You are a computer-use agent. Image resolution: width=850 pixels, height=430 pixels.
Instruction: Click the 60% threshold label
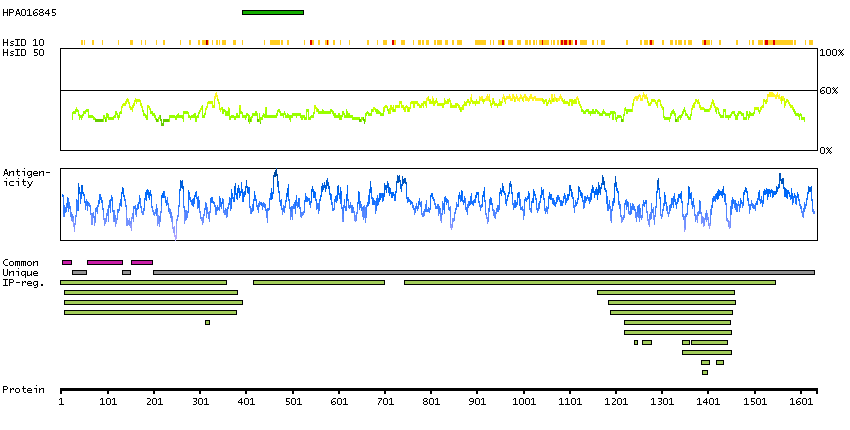[x=828, y=91]
